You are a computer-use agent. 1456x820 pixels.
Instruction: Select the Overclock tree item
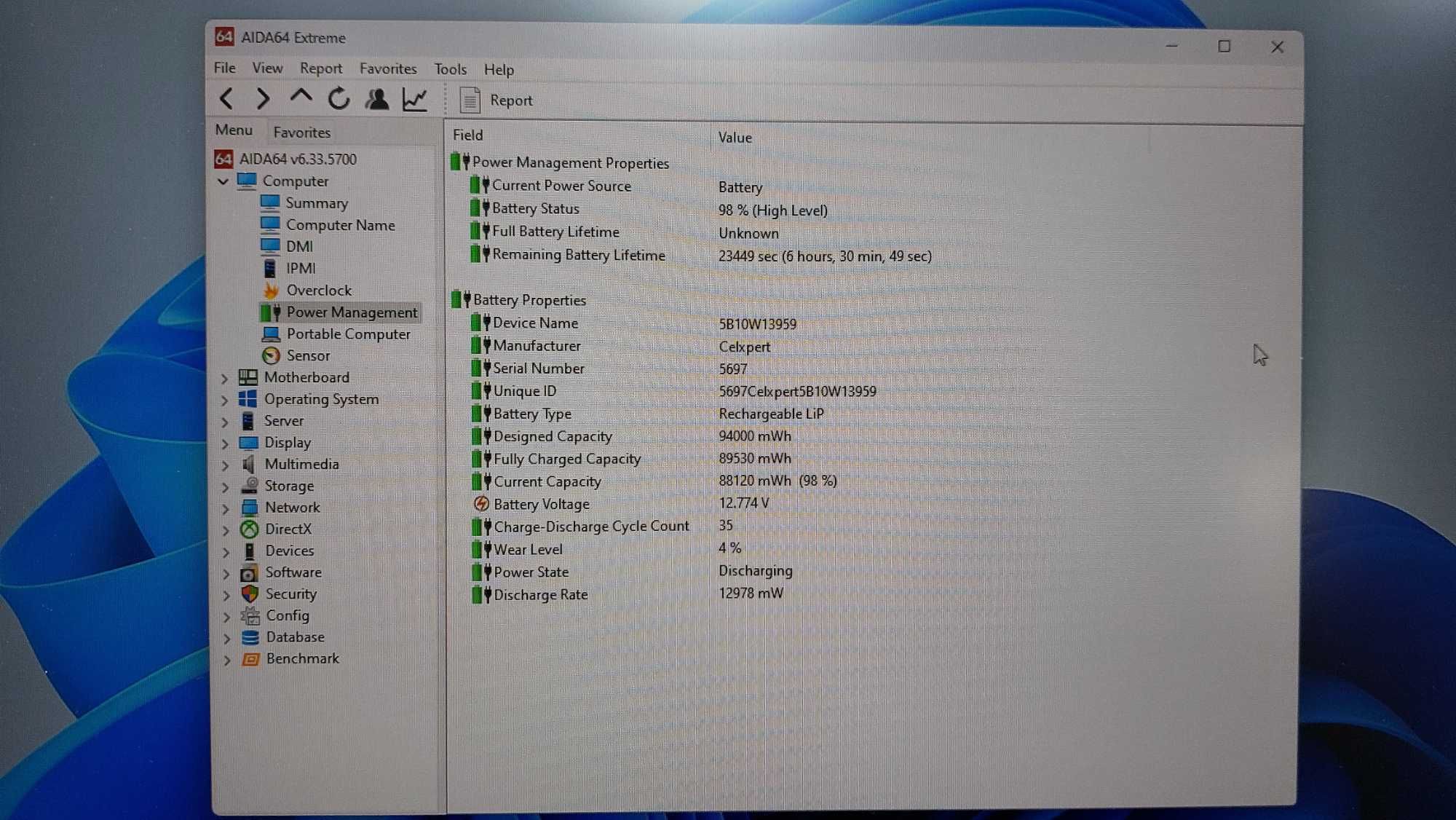point(306,290)
